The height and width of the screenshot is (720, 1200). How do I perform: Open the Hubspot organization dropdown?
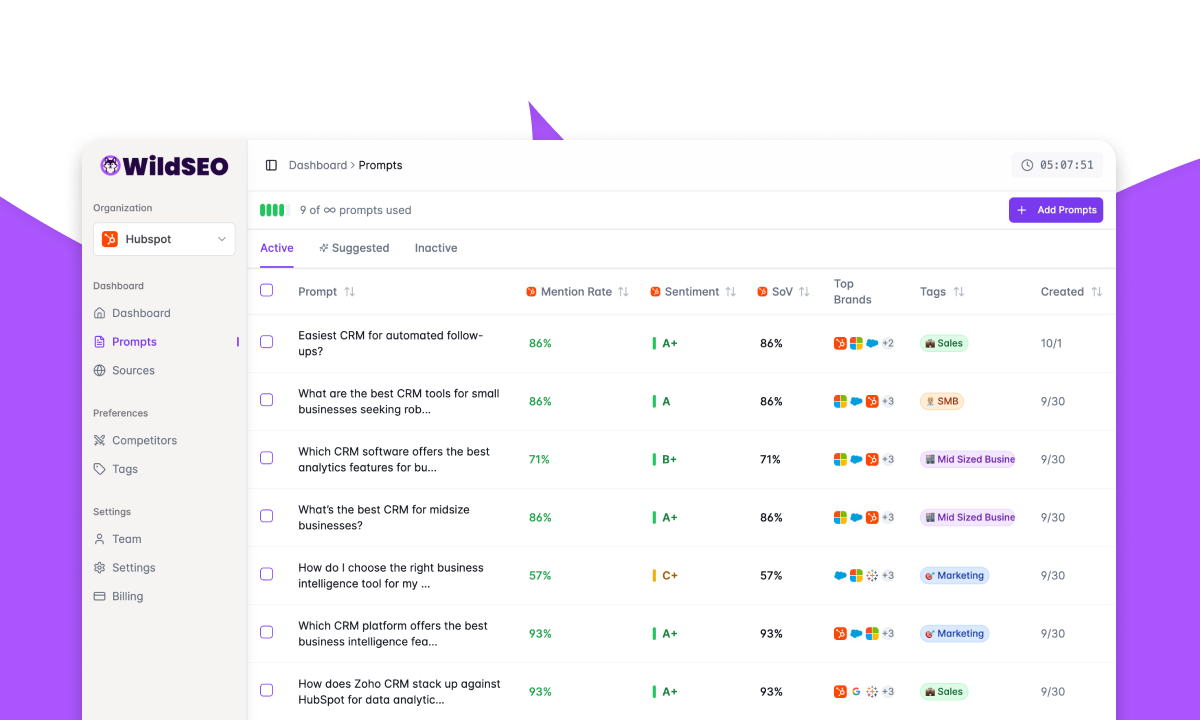tap(164, 238)
